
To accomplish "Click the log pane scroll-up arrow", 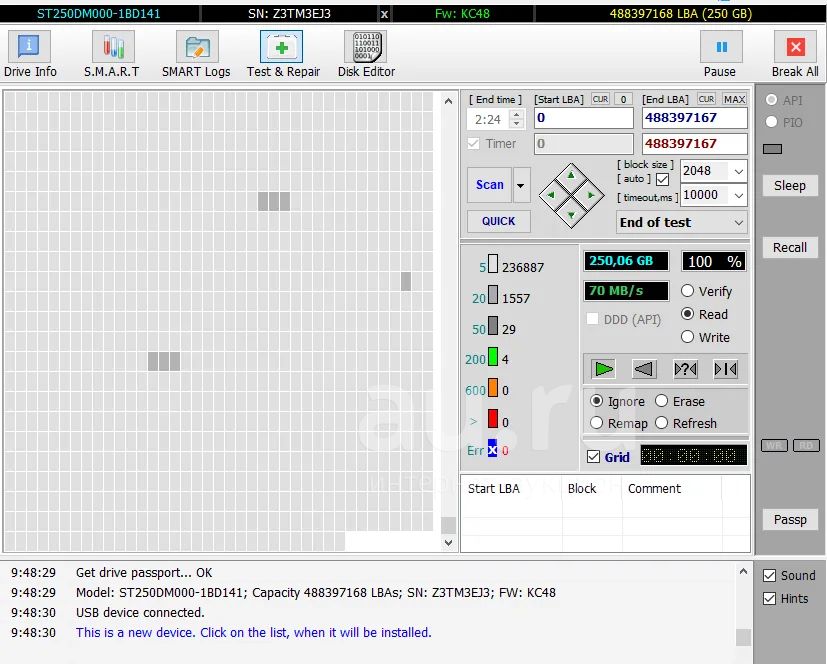I will tap(743, 571).
